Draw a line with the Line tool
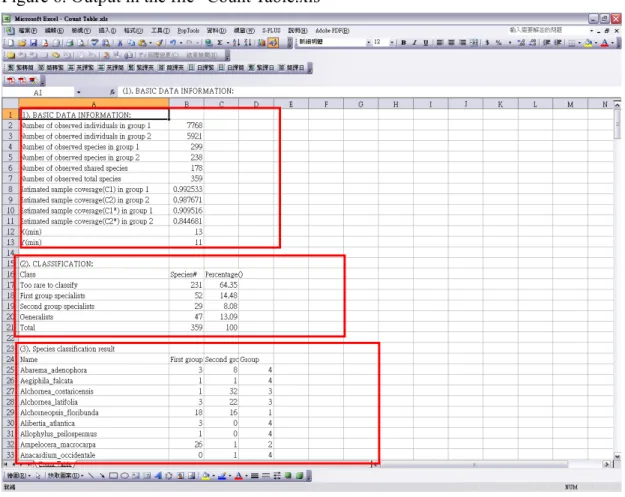Screen dimensions: 625x497 click(91, 475)
